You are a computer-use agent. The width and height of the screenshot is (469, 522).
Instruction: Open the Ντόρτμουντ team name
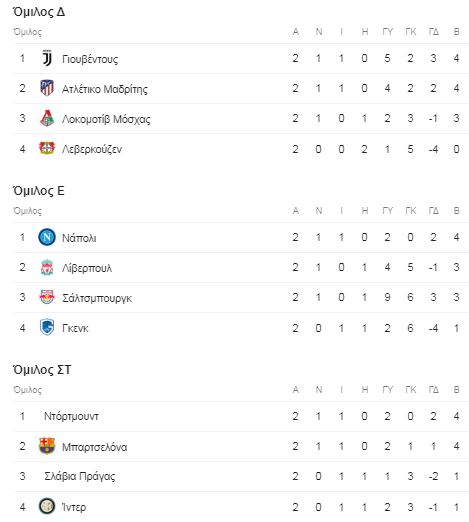(71, 416)
